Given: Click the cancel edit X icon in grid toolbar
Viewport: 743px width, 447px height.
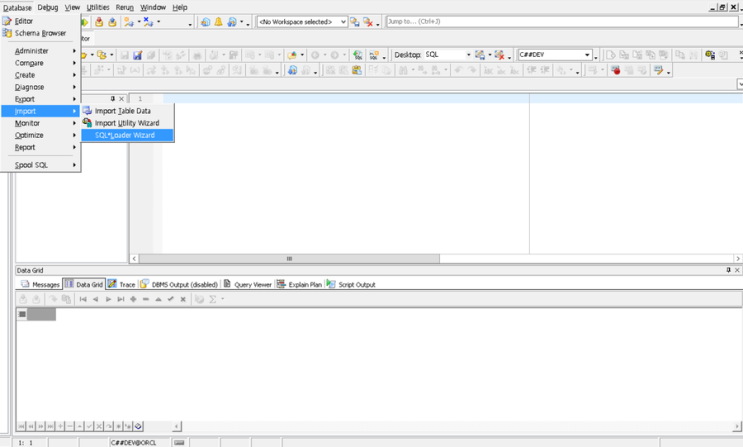Looking at the screenshot, I should click(183, 299).
